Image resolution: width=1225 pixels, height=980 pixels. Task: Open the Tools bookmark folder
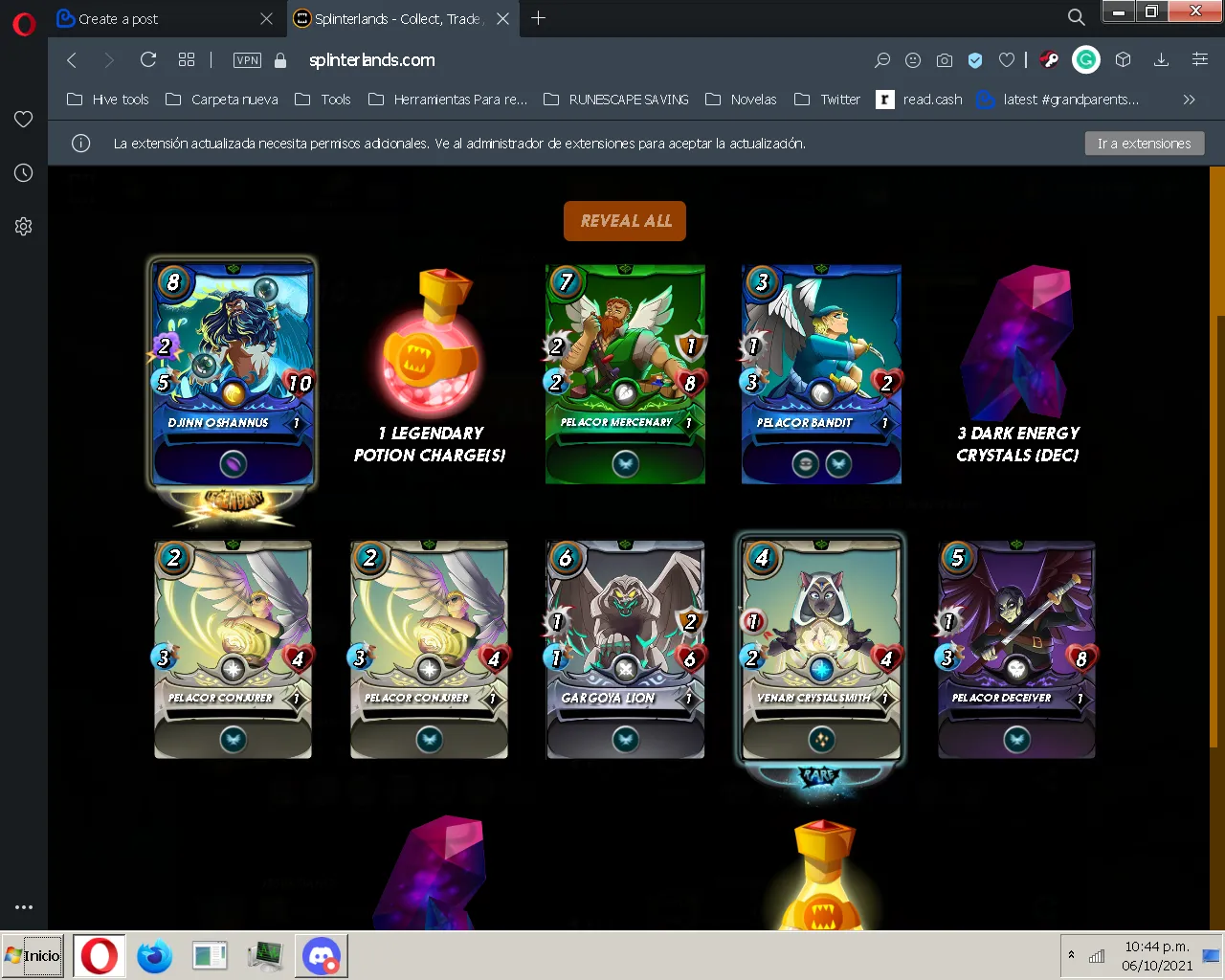pyautogui.click(x=323, y=100)
